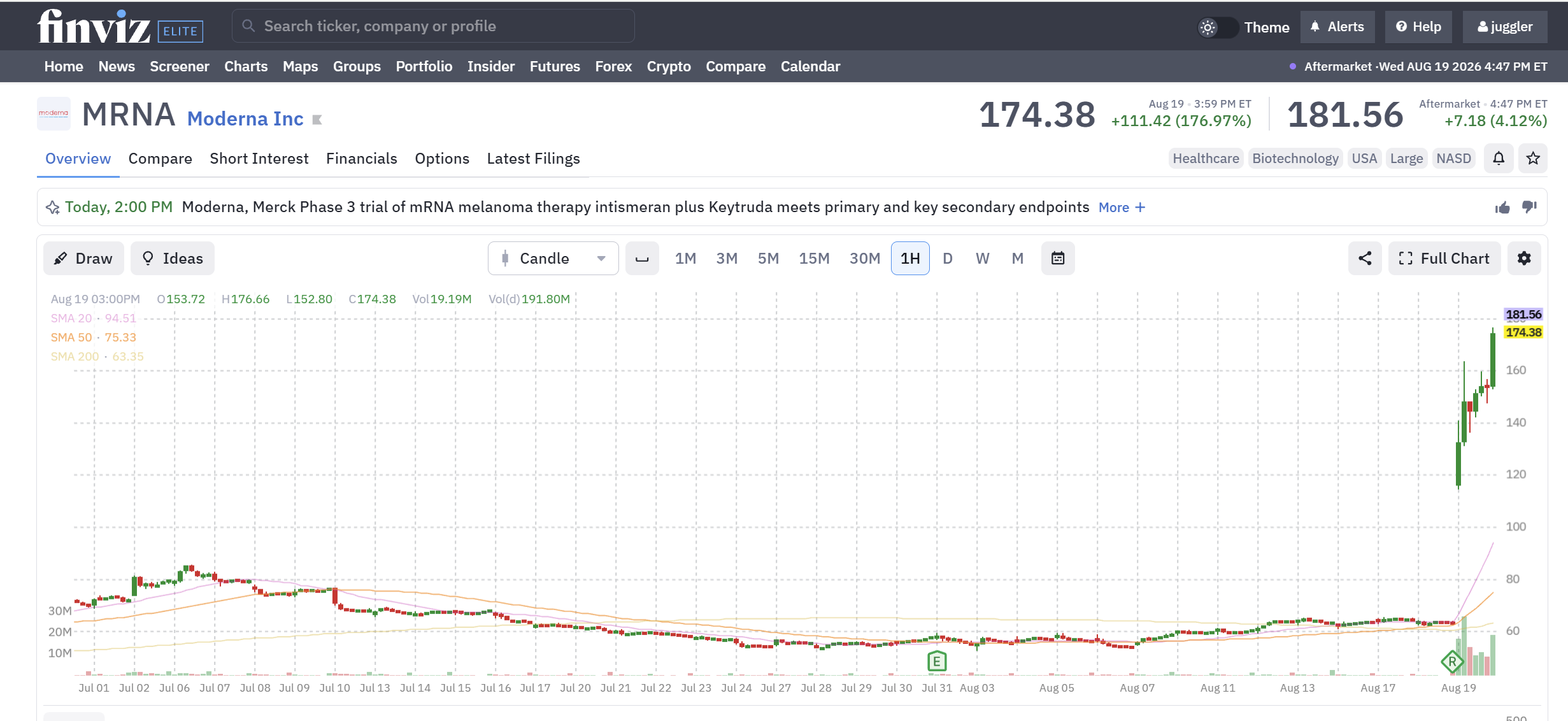Image resolution: width=1568 pixels, height=721 pixels.
Task: Open Forex in navigation bar
Action: pos(613,66)
